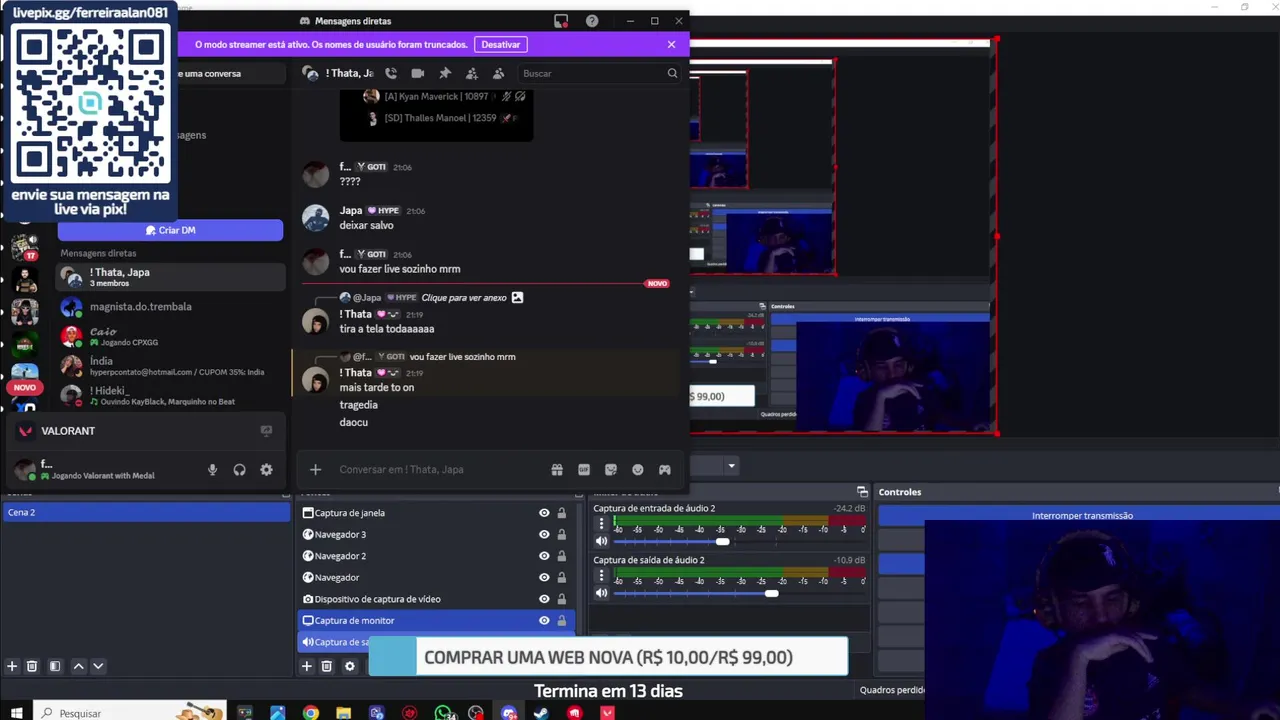
Task: Pop out the audio mixer dock
Action: tap(862, 492)
